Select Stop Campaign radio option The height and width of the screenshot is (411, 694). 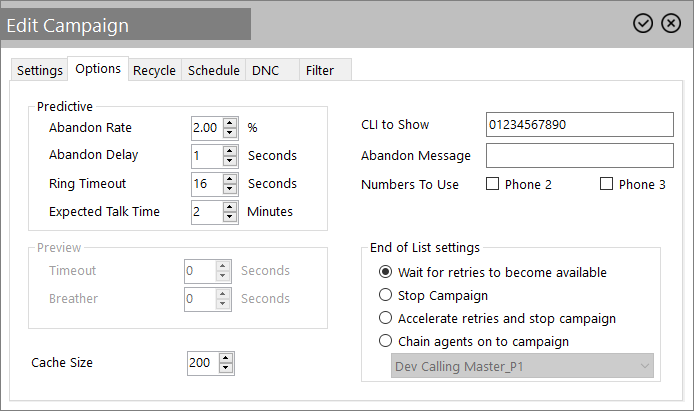(386, 295)
